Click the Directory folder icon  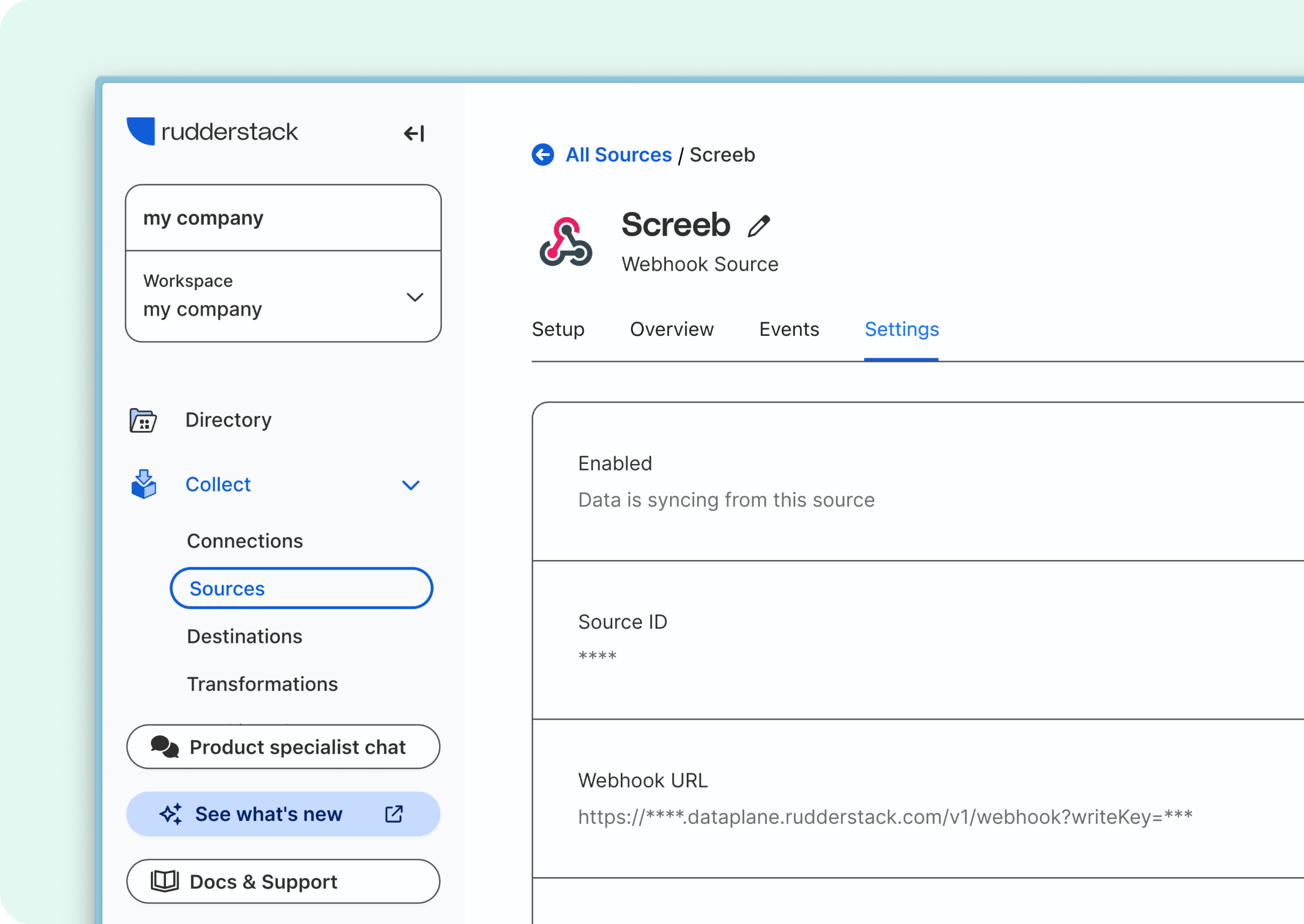[x=142, y=420]
